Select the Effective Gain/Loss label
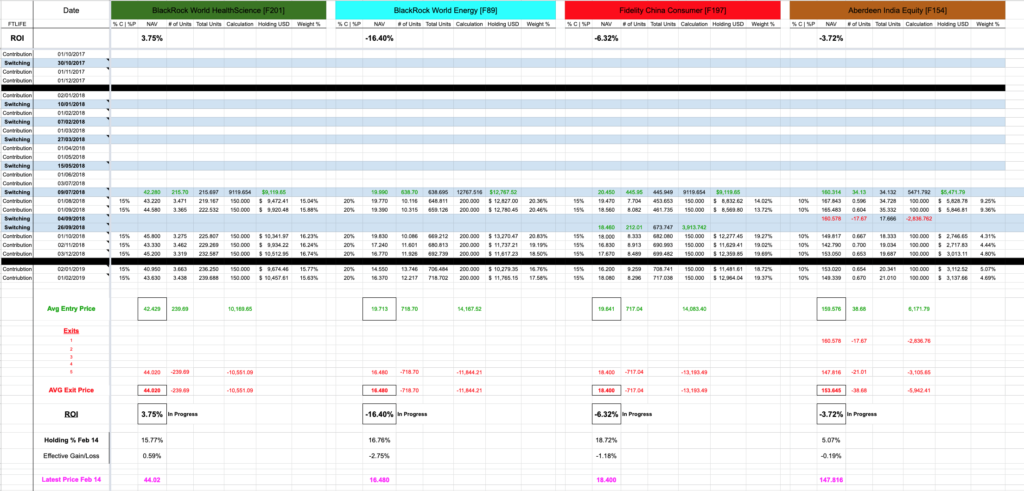1024x491 pixels. (71, 454)
